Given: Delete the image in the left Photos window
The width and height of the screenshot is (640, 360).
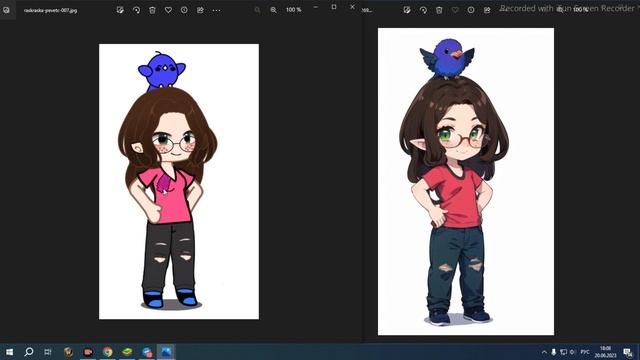Looking at the screenshot, I should point(152,10).
